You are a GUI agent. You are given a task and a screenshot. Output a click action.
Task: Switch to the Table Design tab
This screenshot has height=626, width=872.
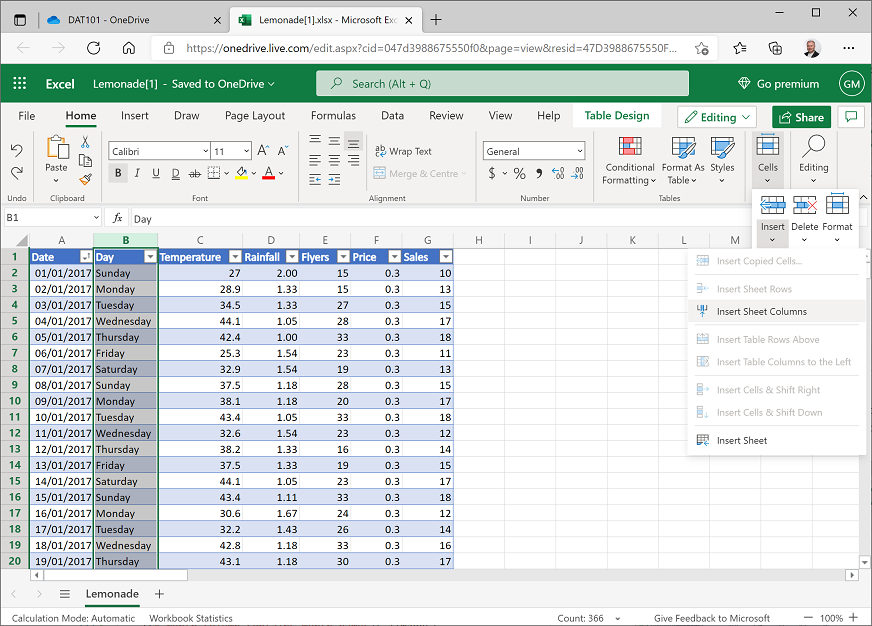617,115
